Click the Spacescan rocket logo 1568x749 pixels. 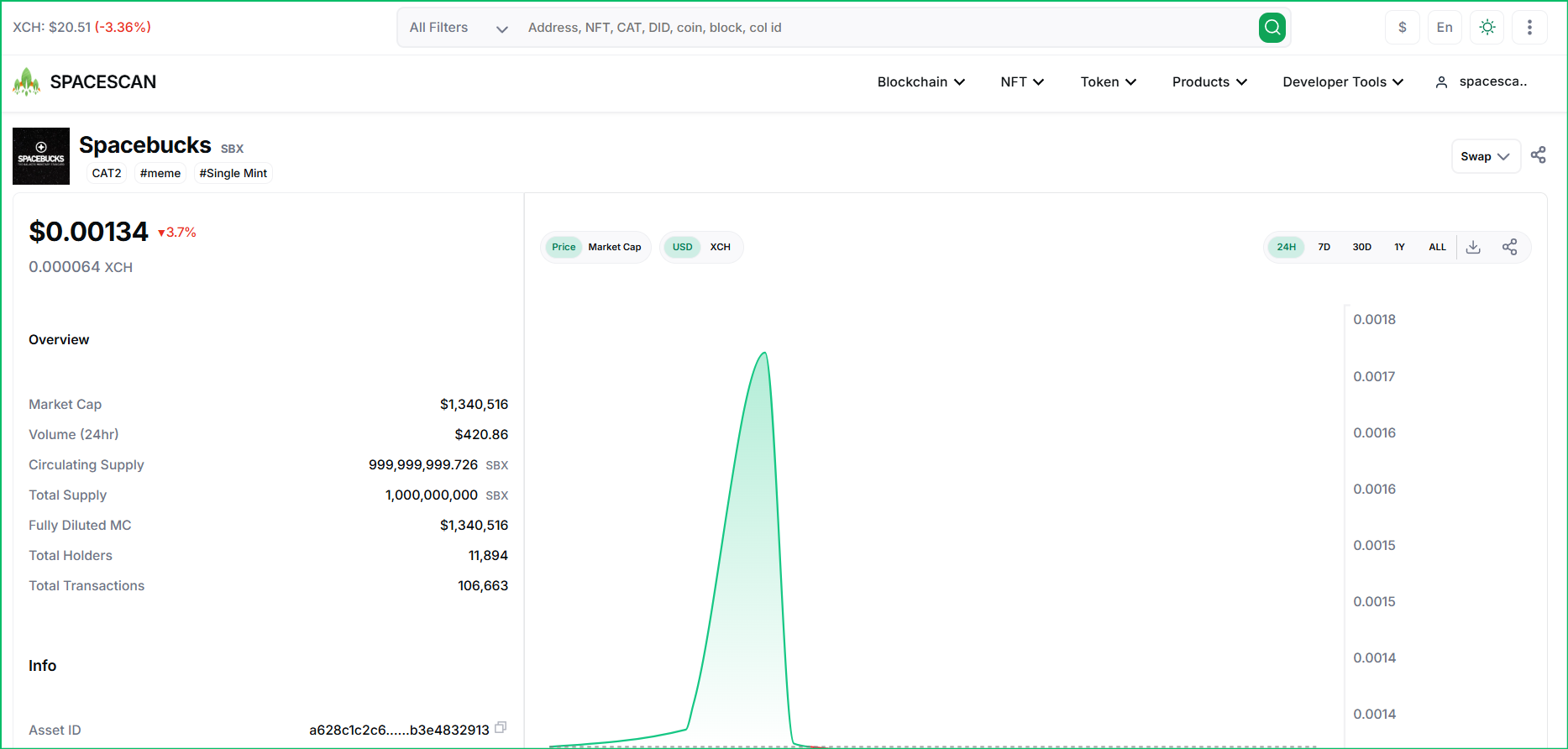(26, 81)
